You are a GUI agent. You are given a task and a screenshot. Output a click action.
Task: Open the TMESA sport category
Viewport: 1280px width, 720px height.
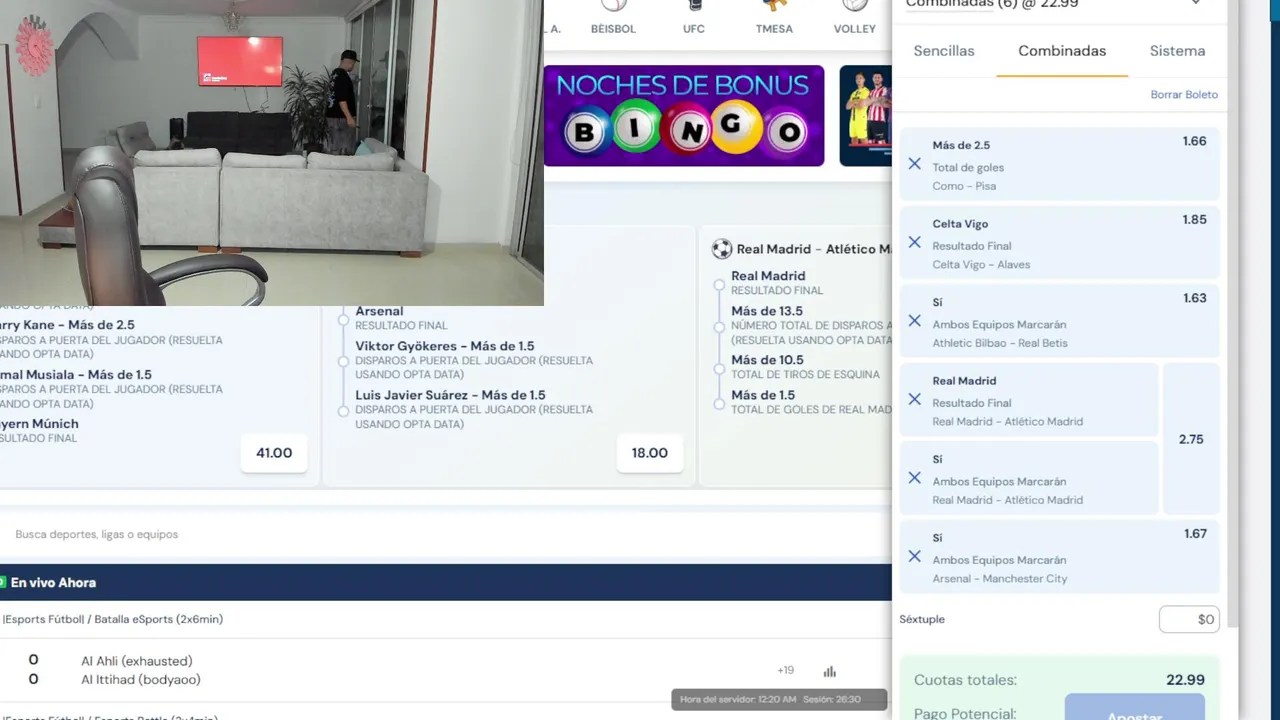[x=774, y=18]
